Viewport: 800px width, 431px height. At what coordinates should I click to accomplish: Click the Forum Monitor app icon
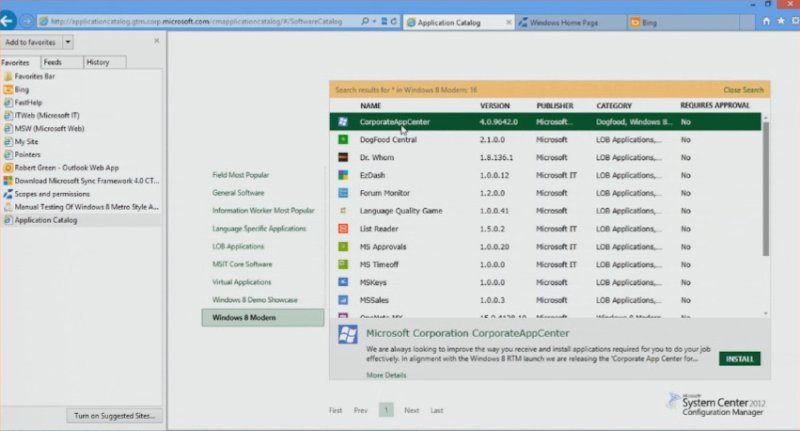(343, 193)
